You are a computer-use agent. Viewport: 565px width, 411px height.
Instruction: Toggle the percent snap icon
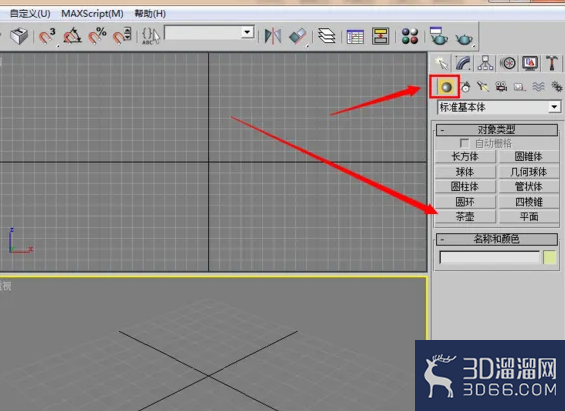coord(97,36)
